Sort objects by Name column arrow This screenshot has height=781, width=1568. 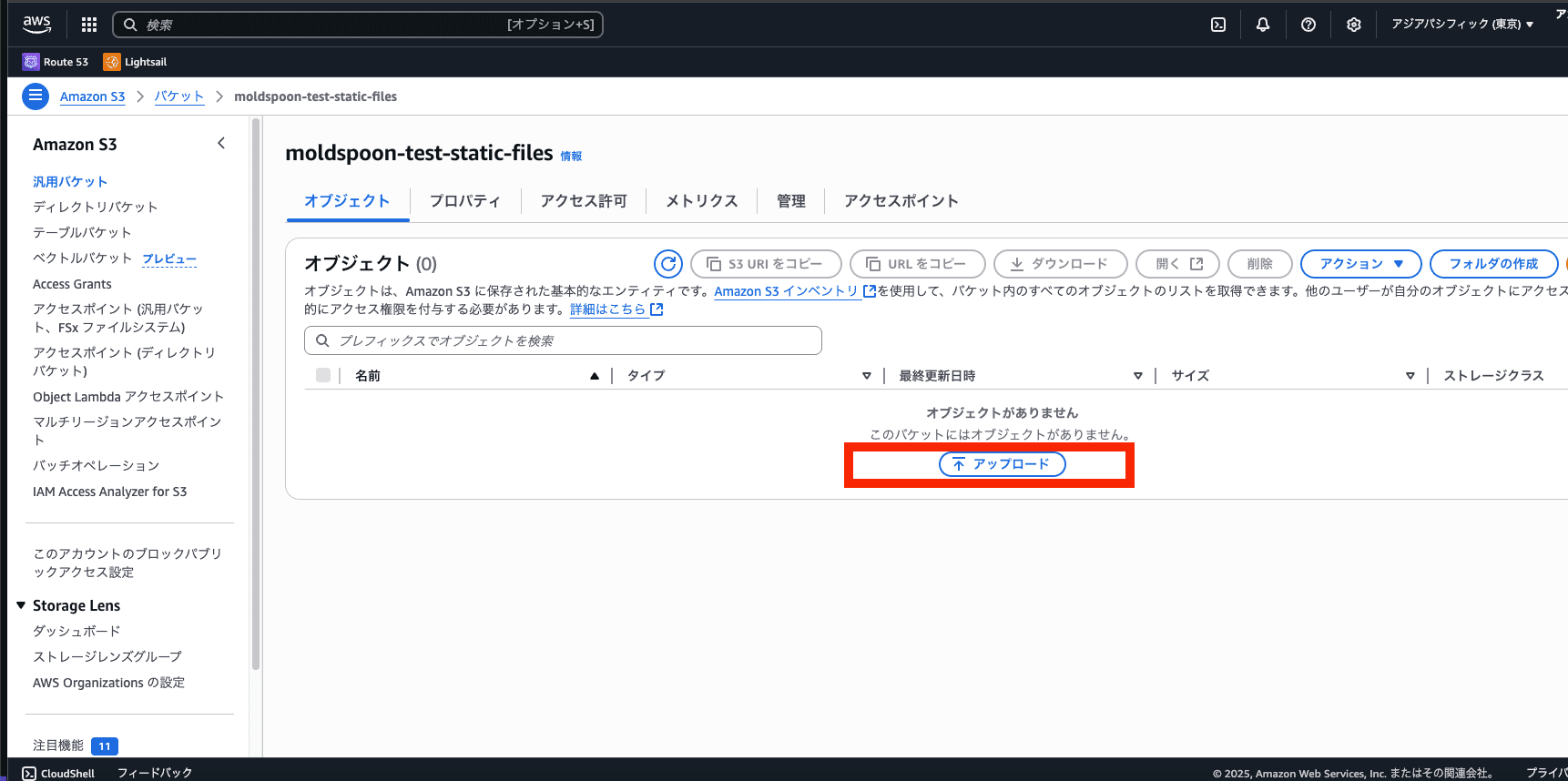pyautogui.click(x=594, y=376)
